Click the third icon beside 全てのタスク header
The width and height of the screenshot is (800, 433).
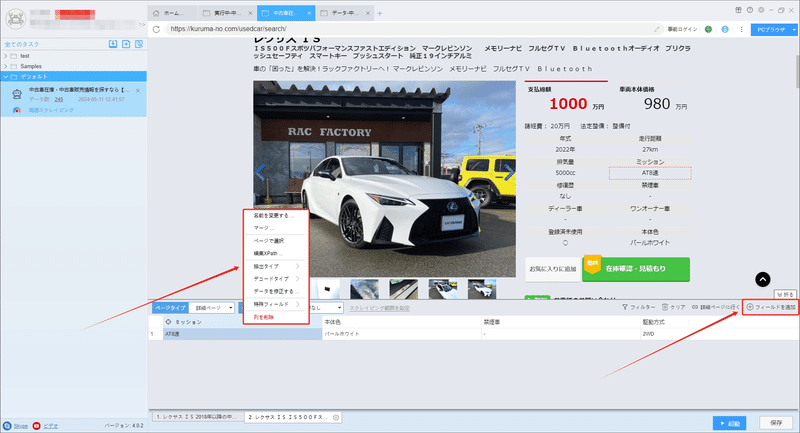[x=139, y=44]
